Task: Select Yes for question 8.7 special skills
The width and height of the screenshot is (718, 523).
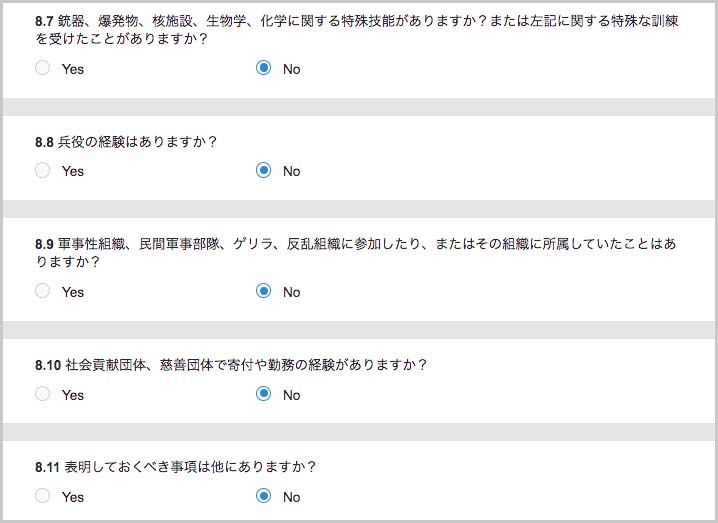Action: click(x=43, y=68)
